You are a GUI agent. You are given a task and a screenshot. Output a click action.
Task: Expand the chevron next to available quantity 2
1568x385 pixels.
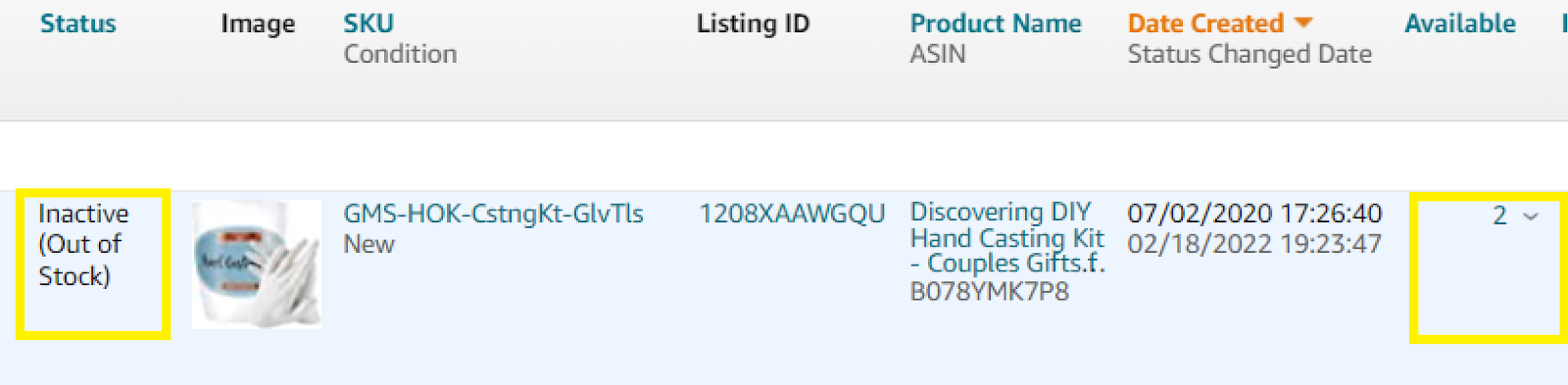click(1531, 217)
